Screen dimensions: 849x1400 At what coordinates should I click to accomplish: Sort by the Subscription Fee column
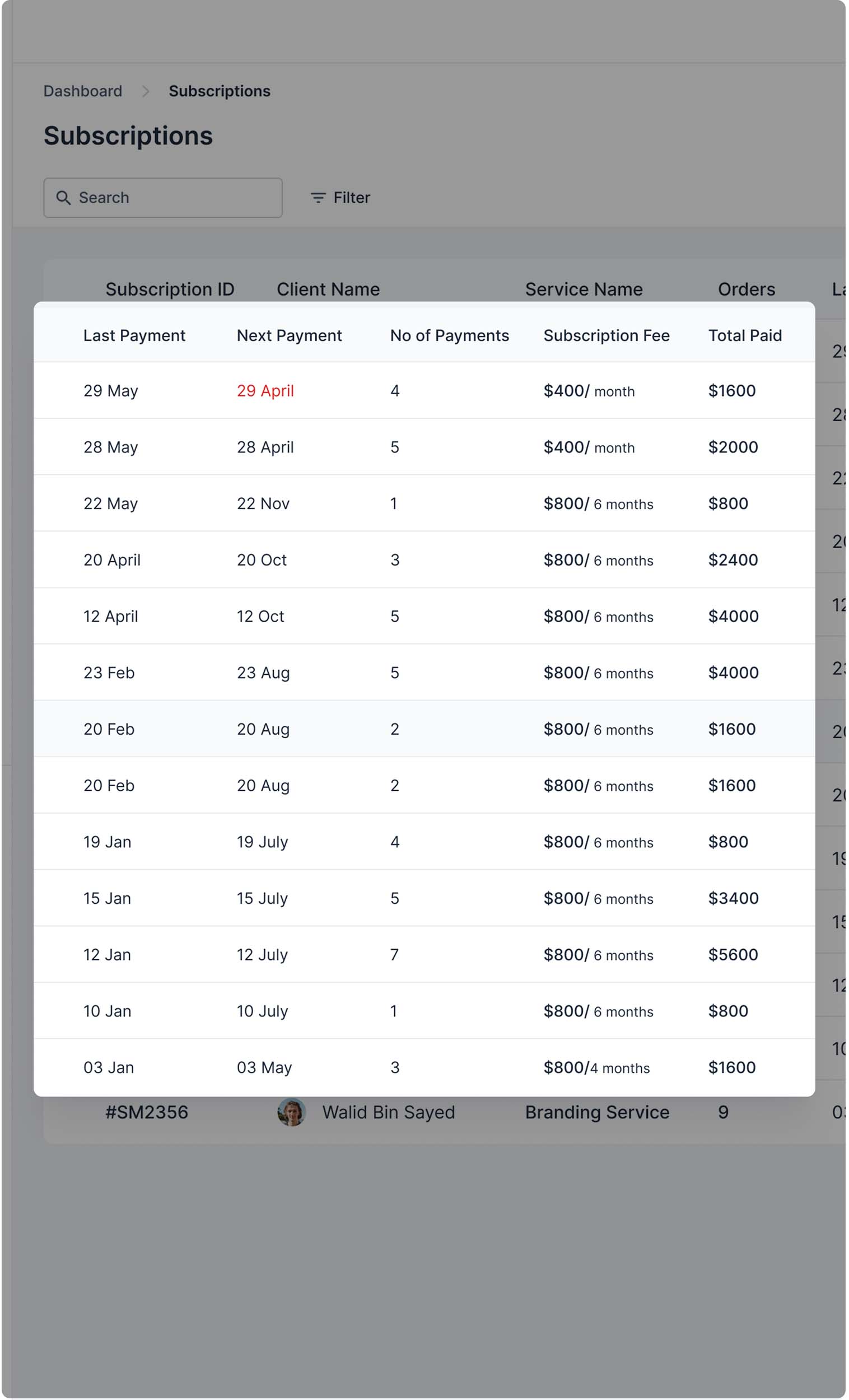607,335
